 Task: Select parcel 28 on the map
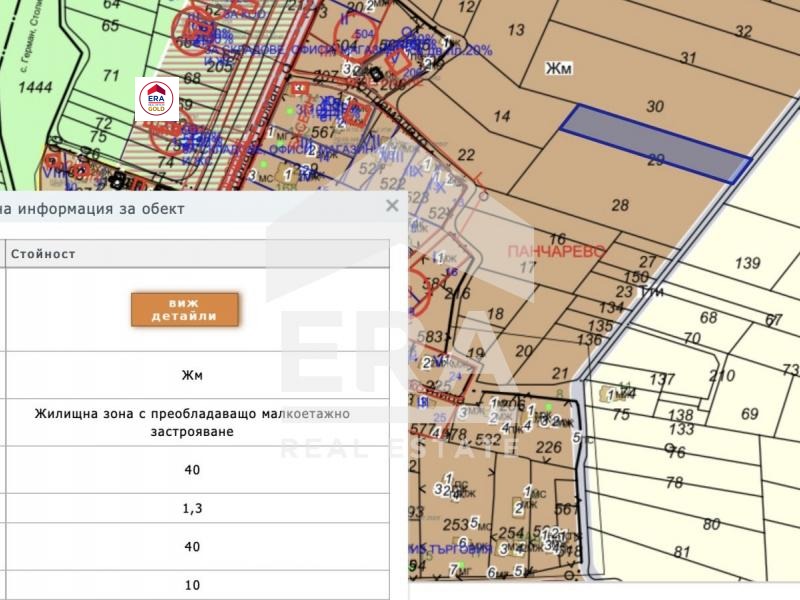pos(620,205)
